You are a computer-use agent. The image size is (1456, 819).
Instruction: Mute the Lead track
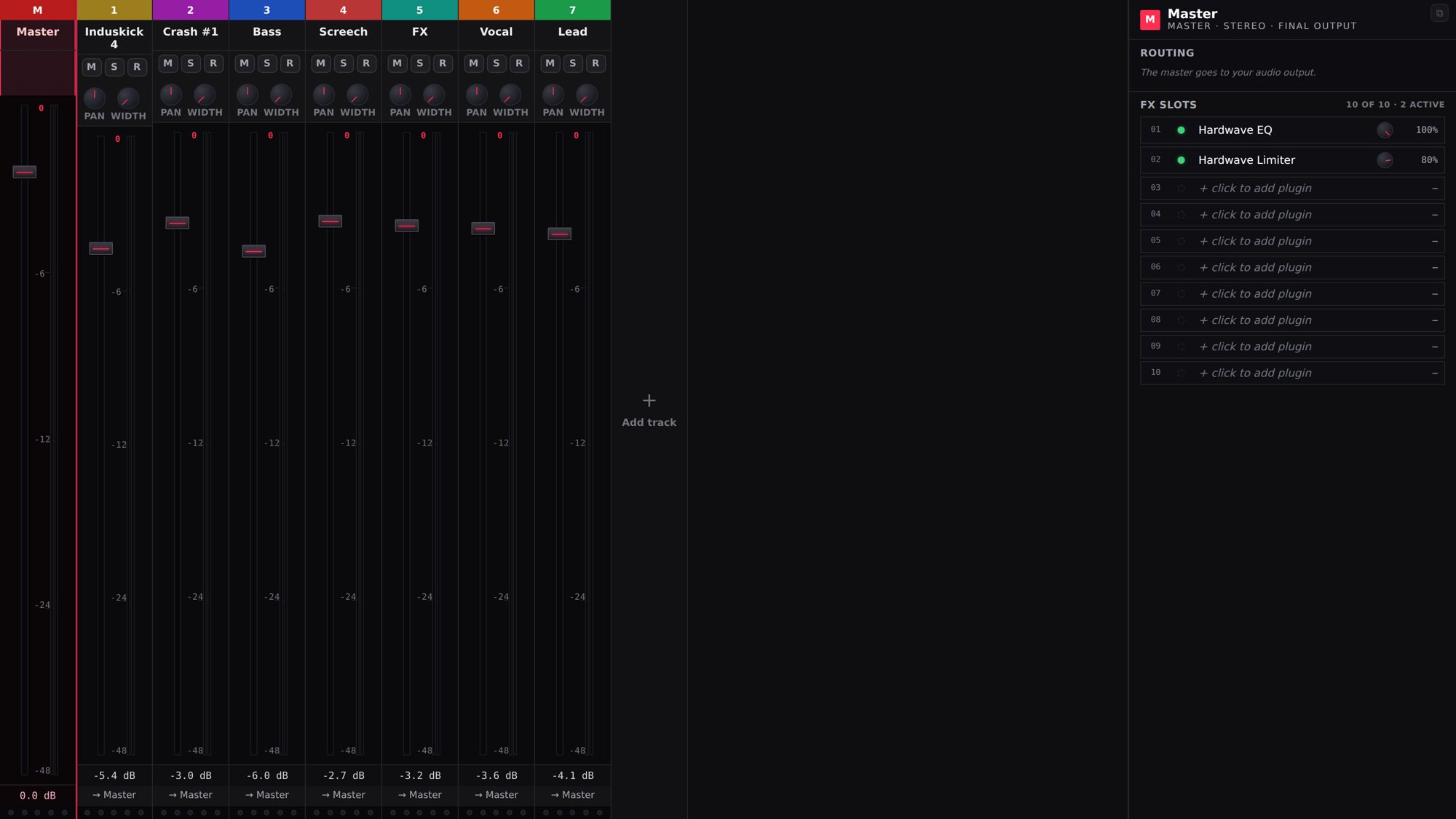550,63
